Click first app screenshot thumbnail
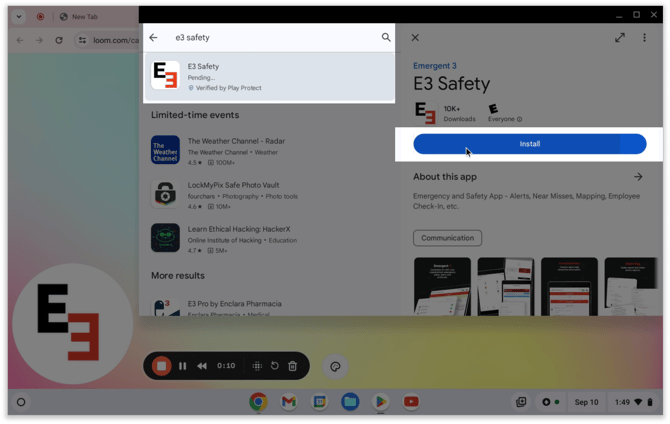The width and height of the screenshot is (670, 424). [x=442, y=286]
